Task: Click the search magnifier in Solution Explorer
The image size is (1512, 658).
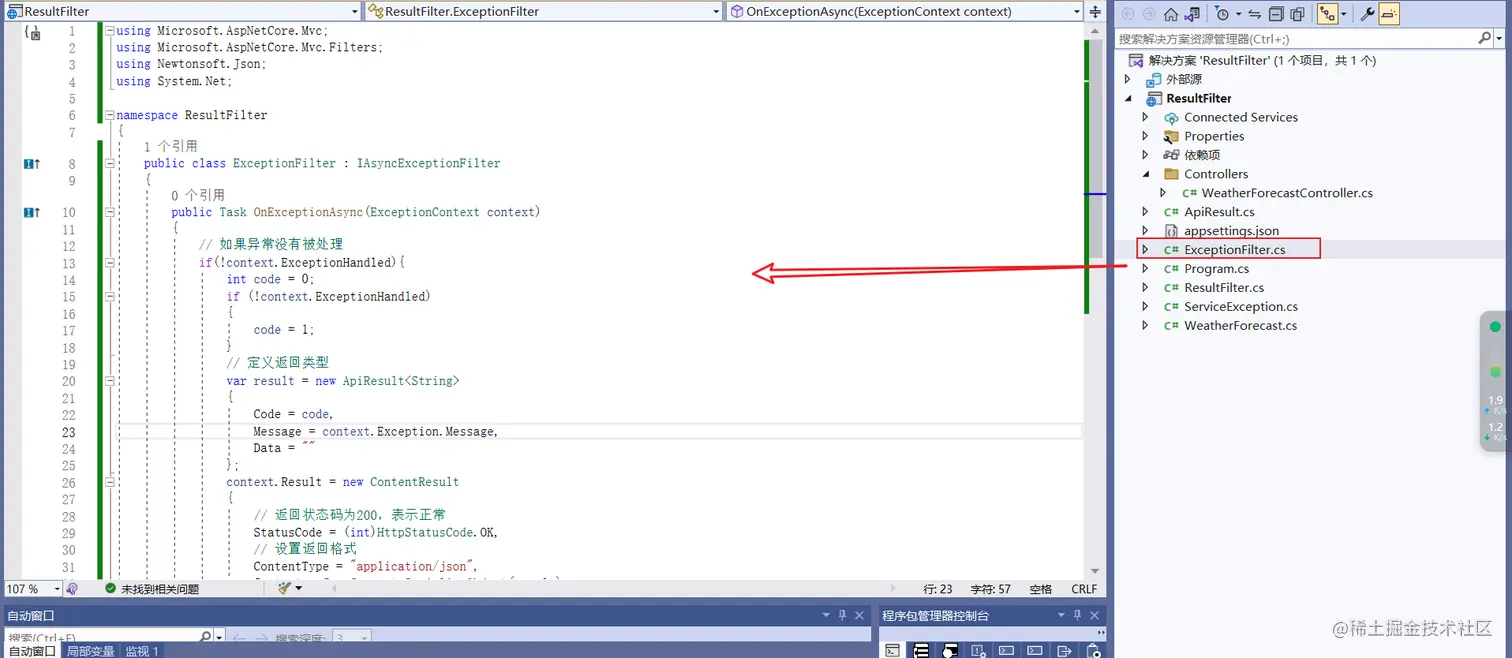Action: [1484, 38]
